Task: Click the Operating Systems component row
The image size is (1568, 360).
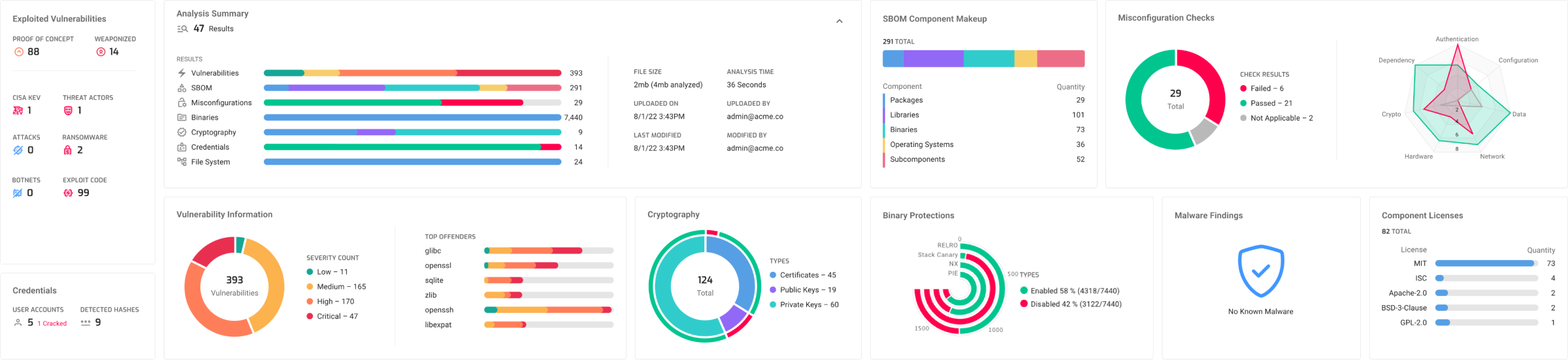Action: point(984,144)
